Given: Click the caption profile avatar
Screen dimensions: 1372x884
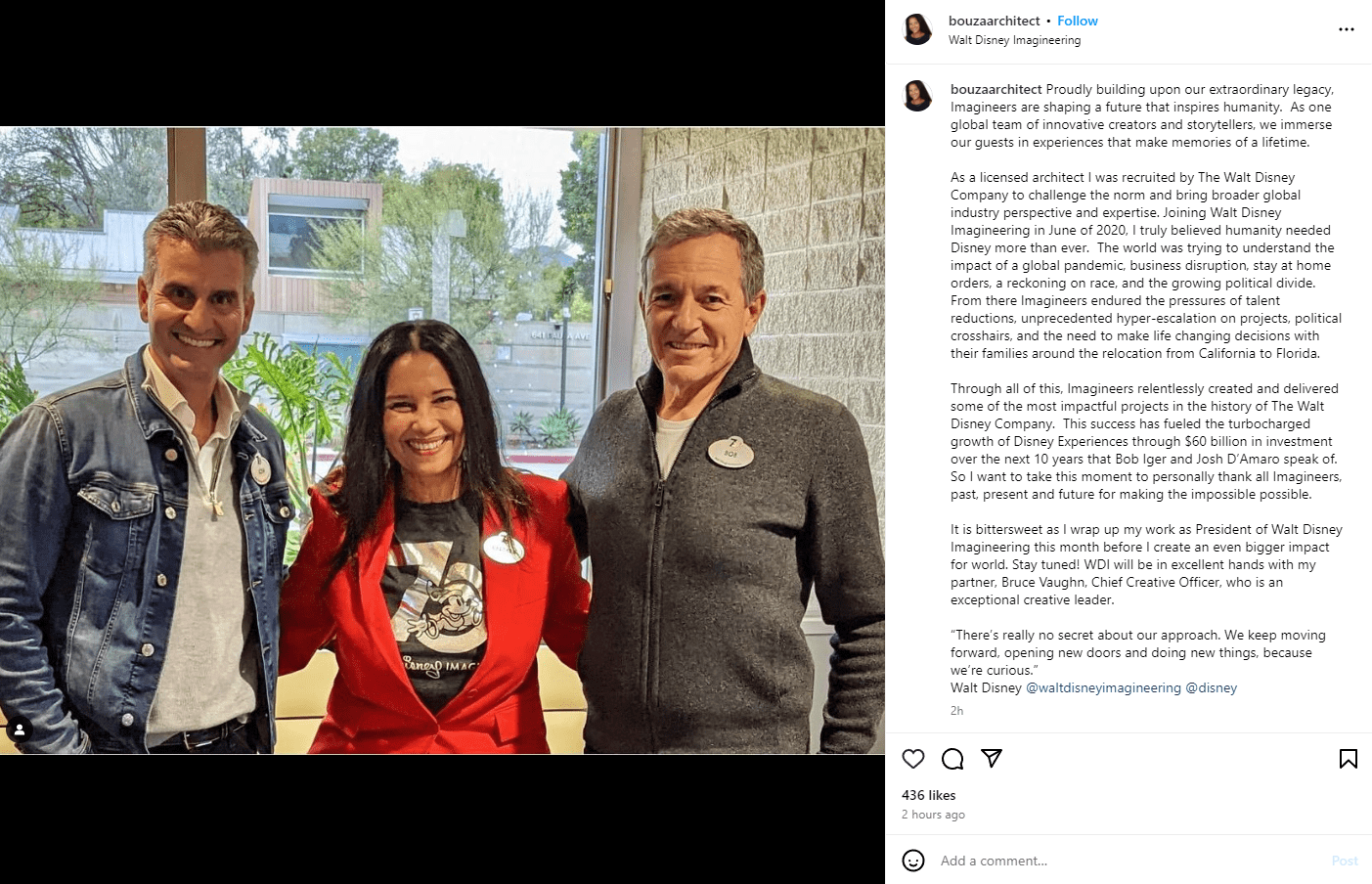Looking at the screenshot, I should (x=917, y=96).
